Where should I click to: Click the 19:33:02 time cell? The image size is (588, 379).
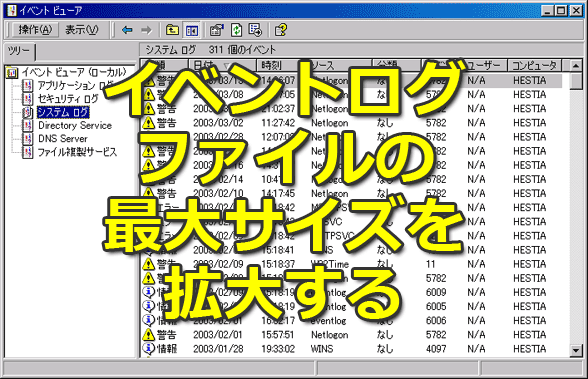click(x=278, y=349)
